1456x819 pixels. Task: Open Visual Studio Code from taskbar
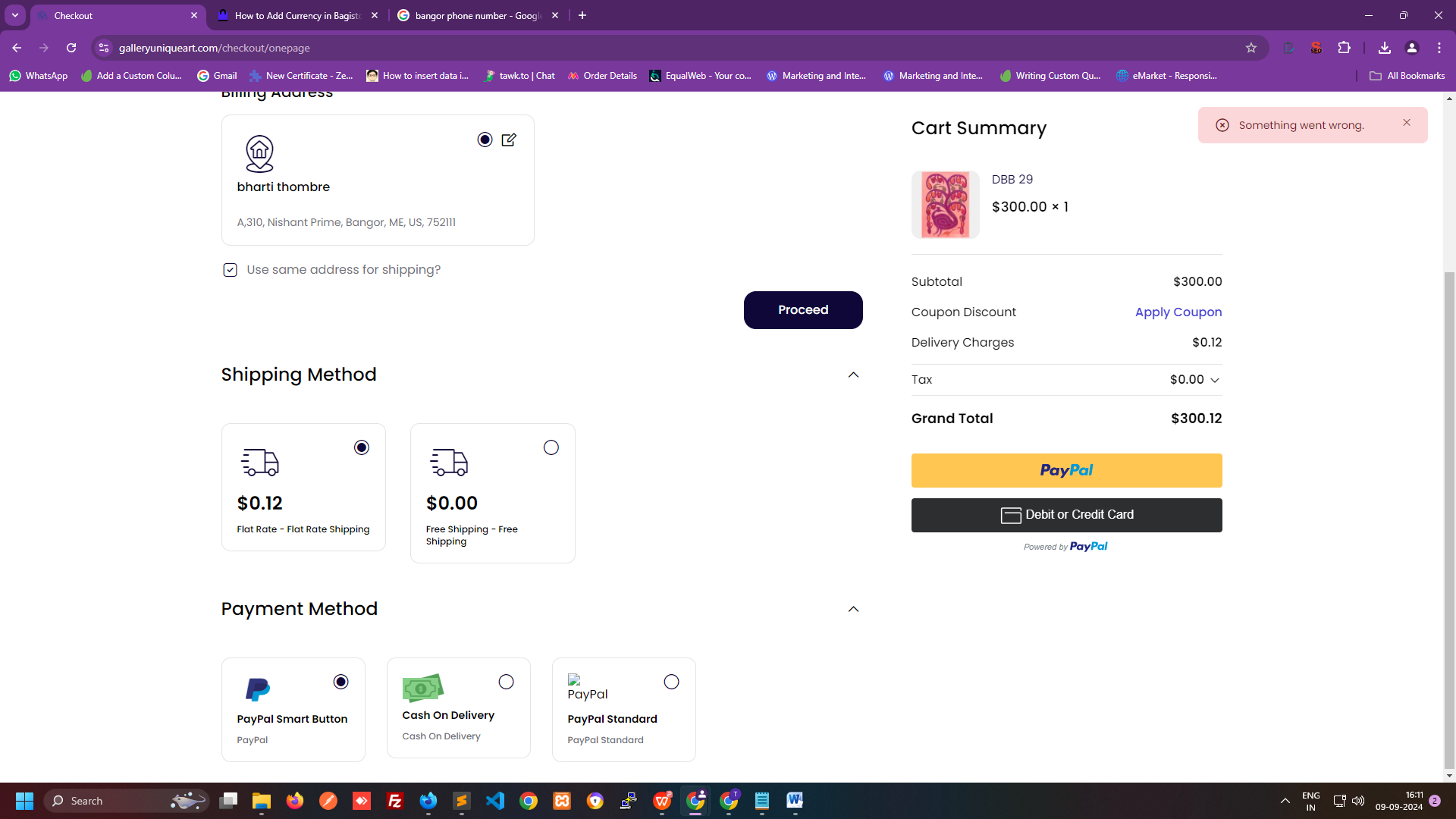495,801
